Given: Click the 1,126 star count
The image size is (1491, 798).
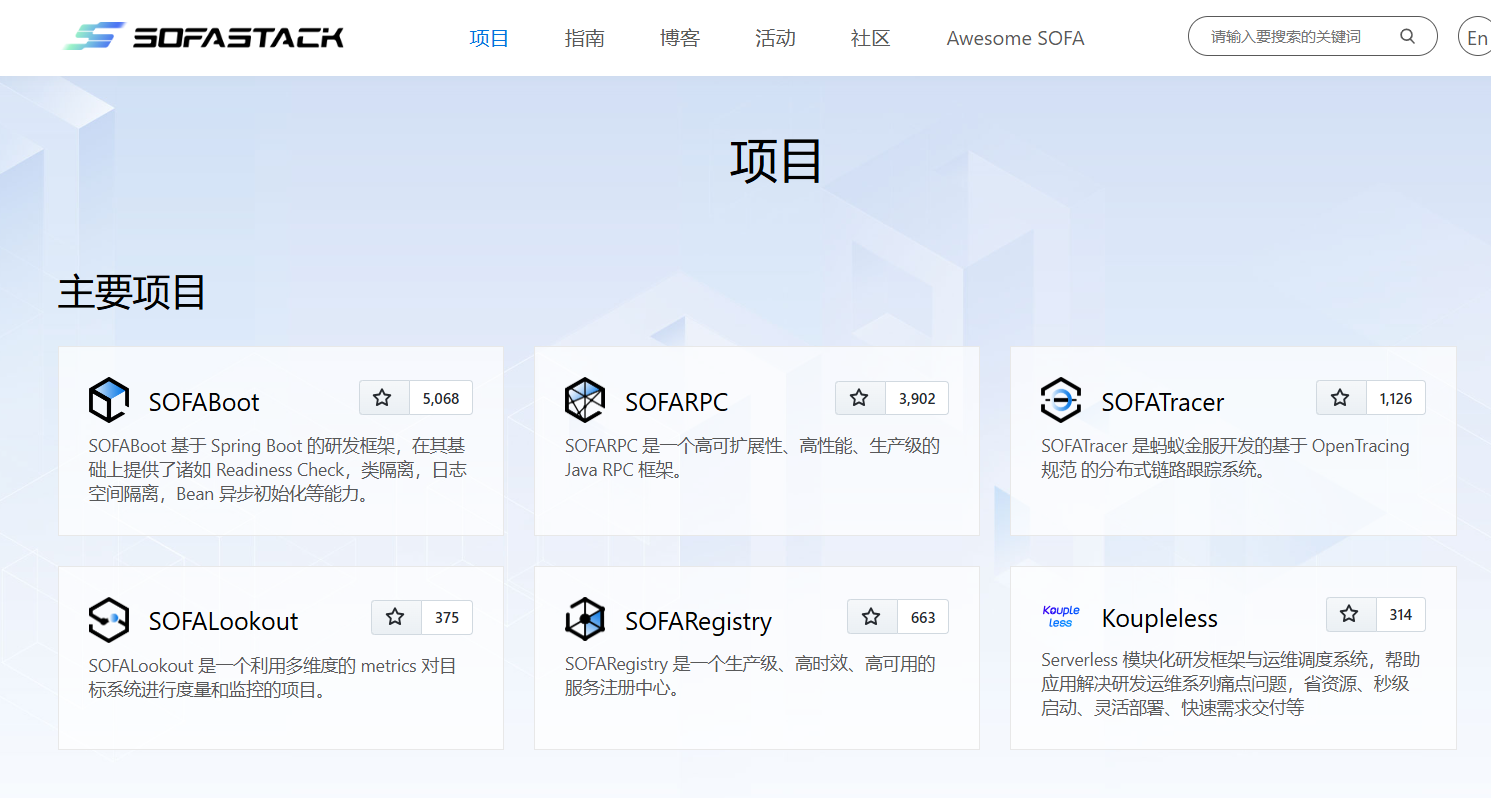Looking at the screenshot, I should [1396, 398].
